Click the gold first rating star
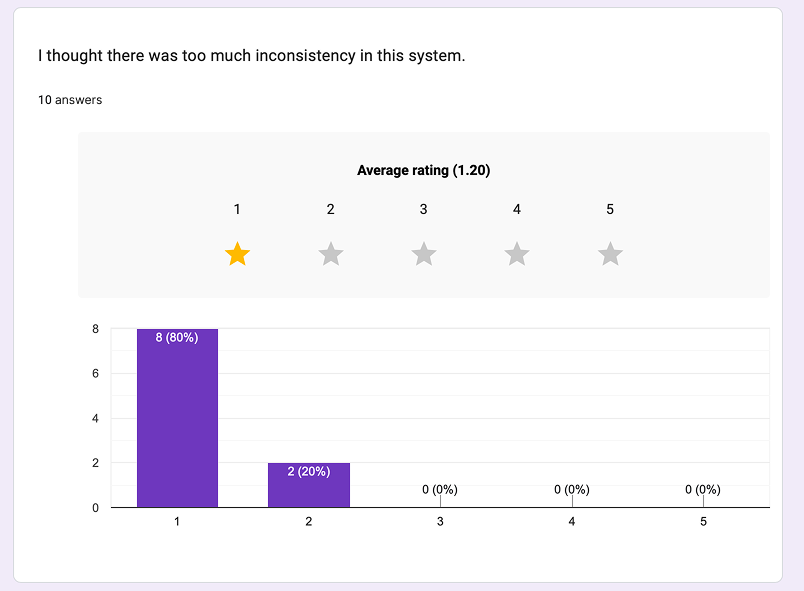 (x=237, y=255)
